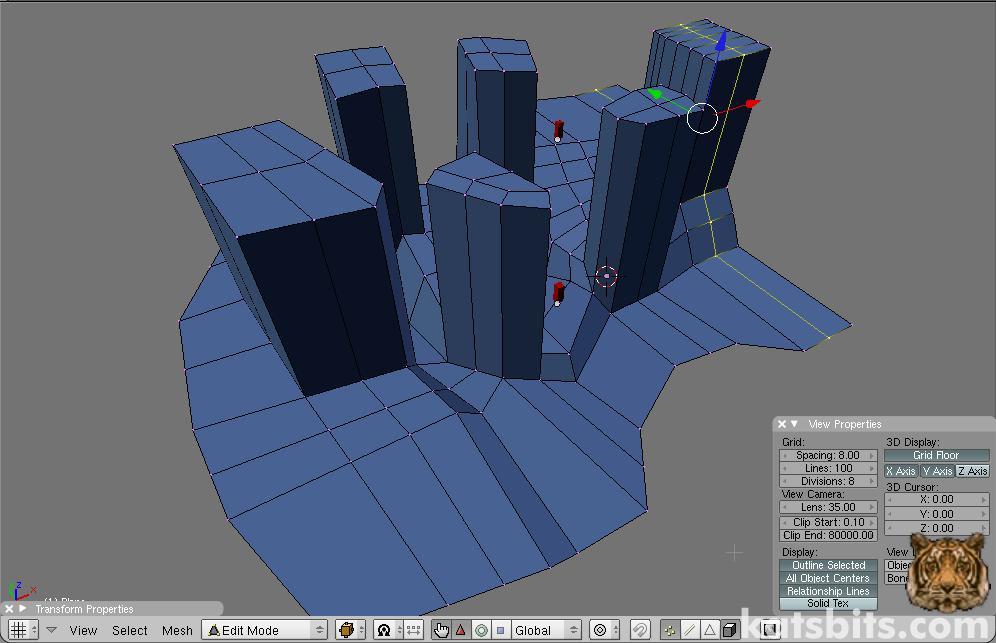Collapse View Properties with triangle
The height and width of the screenshot is (643, 996).
coord(794,424)
